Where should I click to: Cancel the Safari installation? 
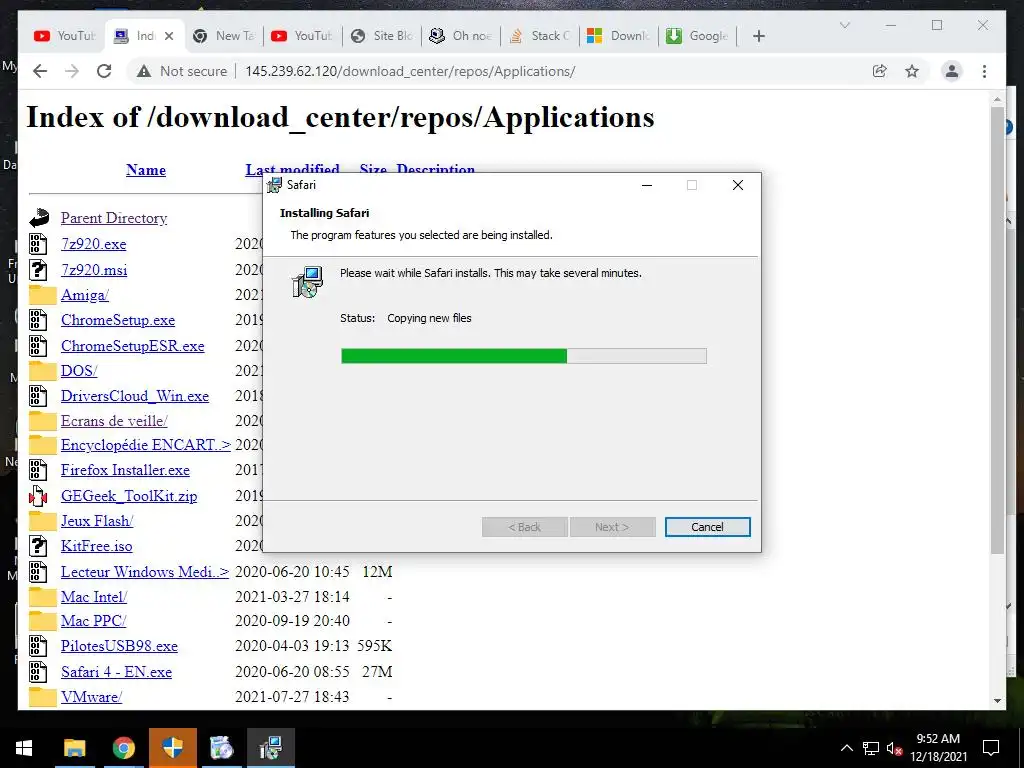[707, 527]
